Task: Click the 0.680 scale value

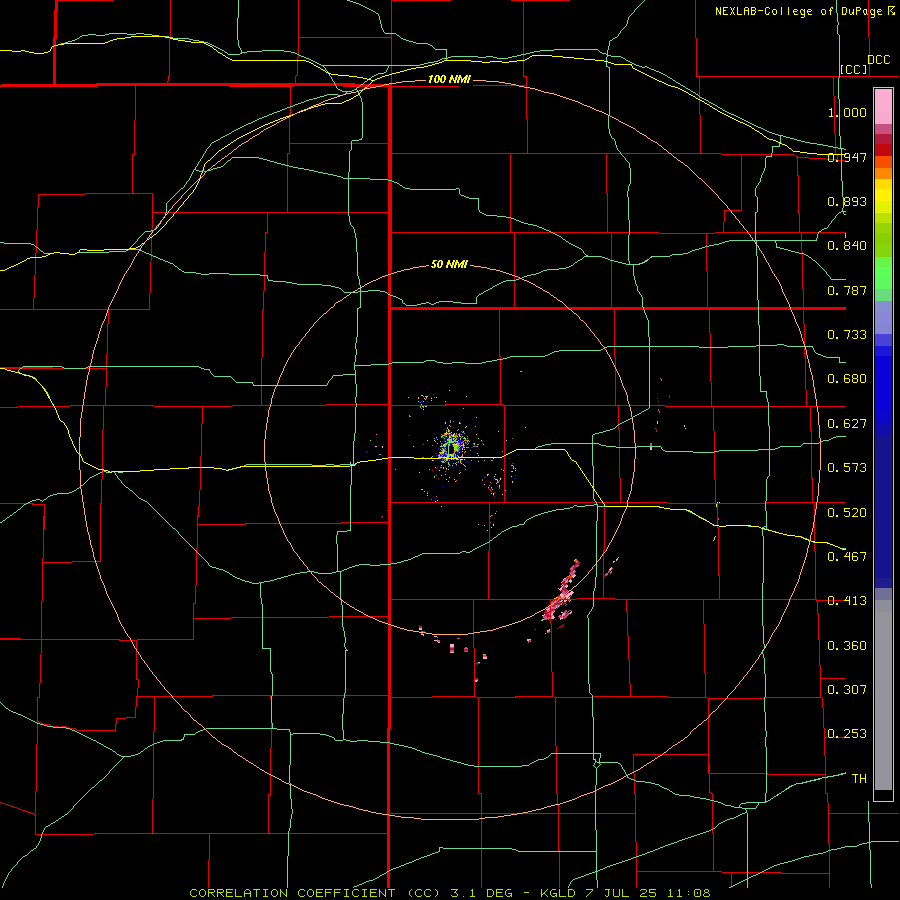Action: coord(847,379)
